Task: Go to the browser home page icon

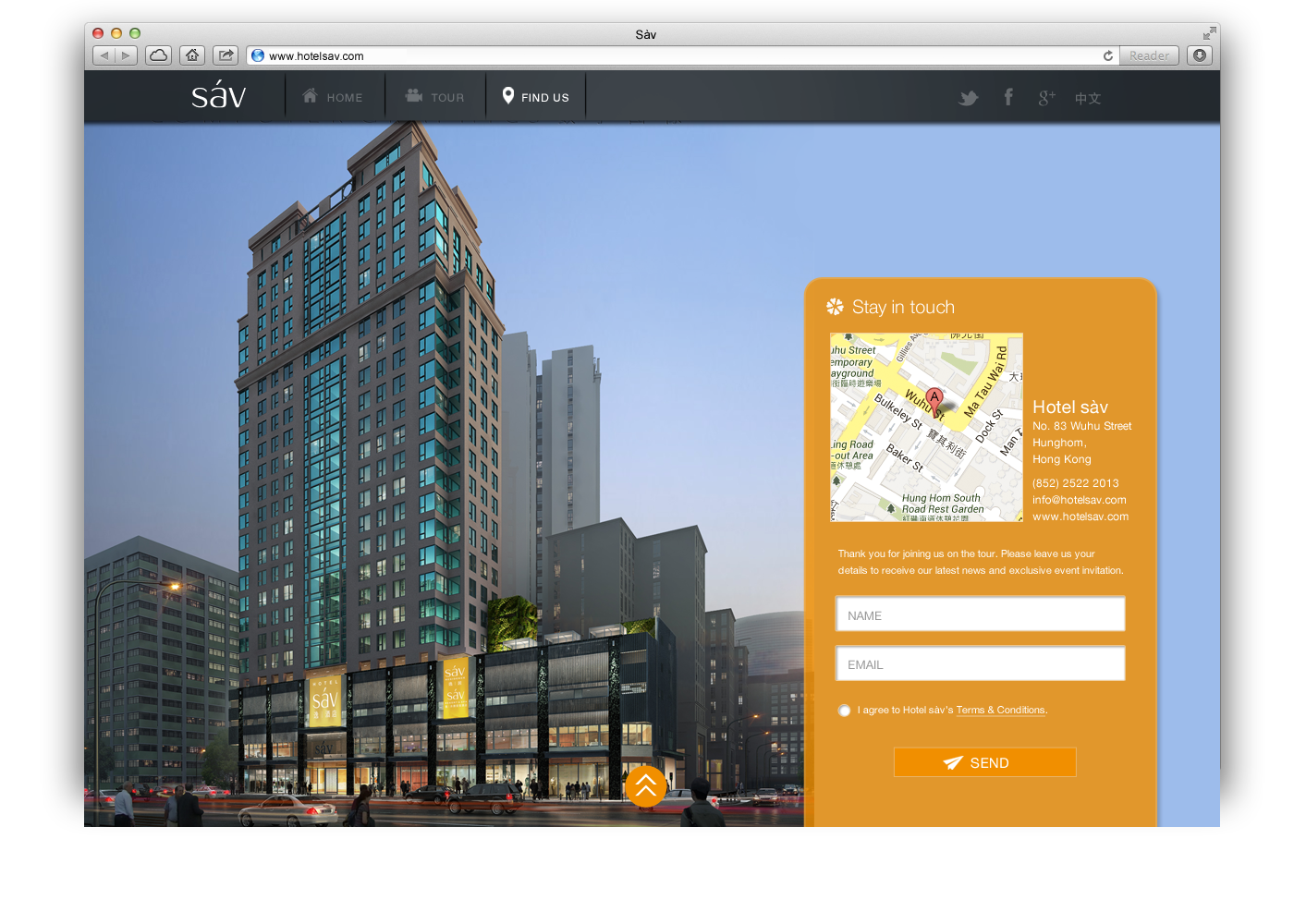Action: point(192,55)
